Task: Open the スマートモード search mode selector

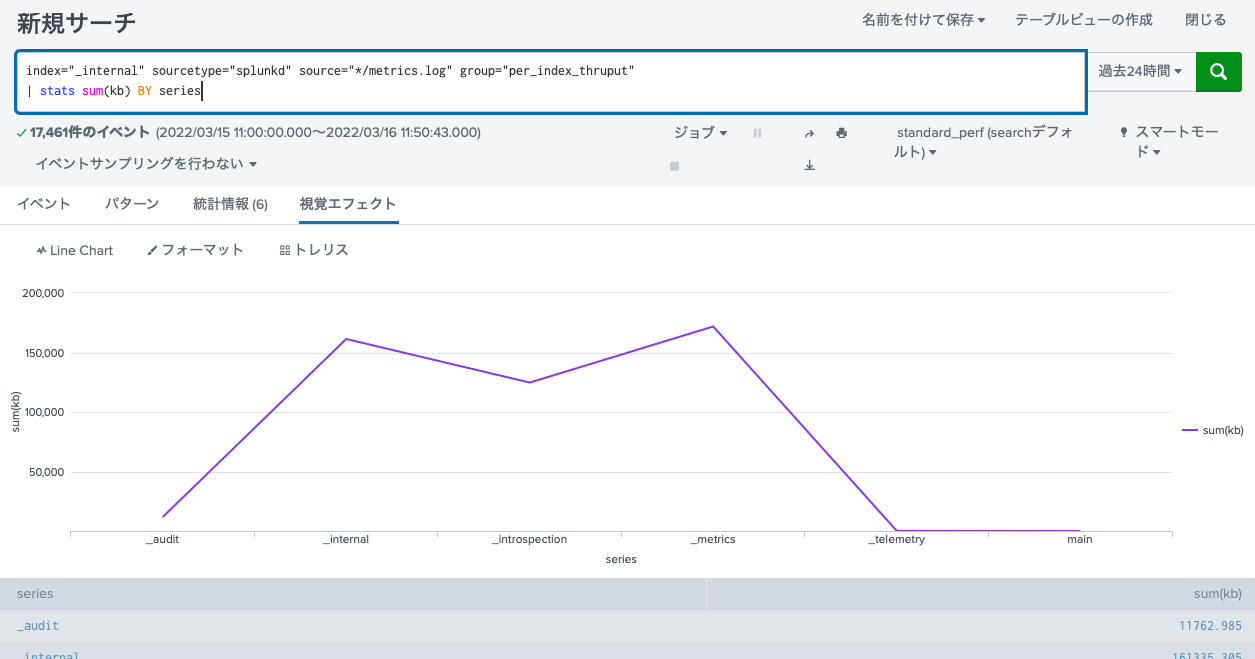Action: pyautogui.click(x=1175, y=139)
